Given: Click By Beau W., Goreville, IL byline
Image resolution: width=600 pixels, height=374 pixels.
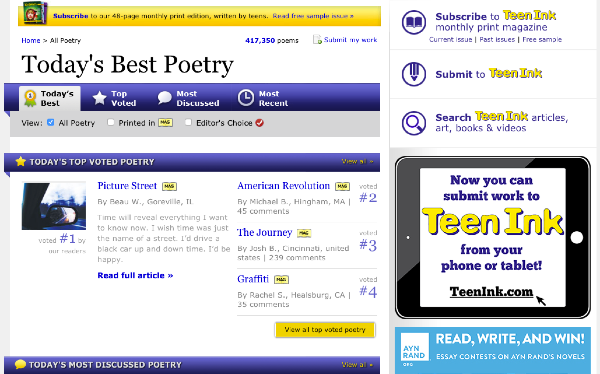Looking at the screenshot, I should coord(145,202).
